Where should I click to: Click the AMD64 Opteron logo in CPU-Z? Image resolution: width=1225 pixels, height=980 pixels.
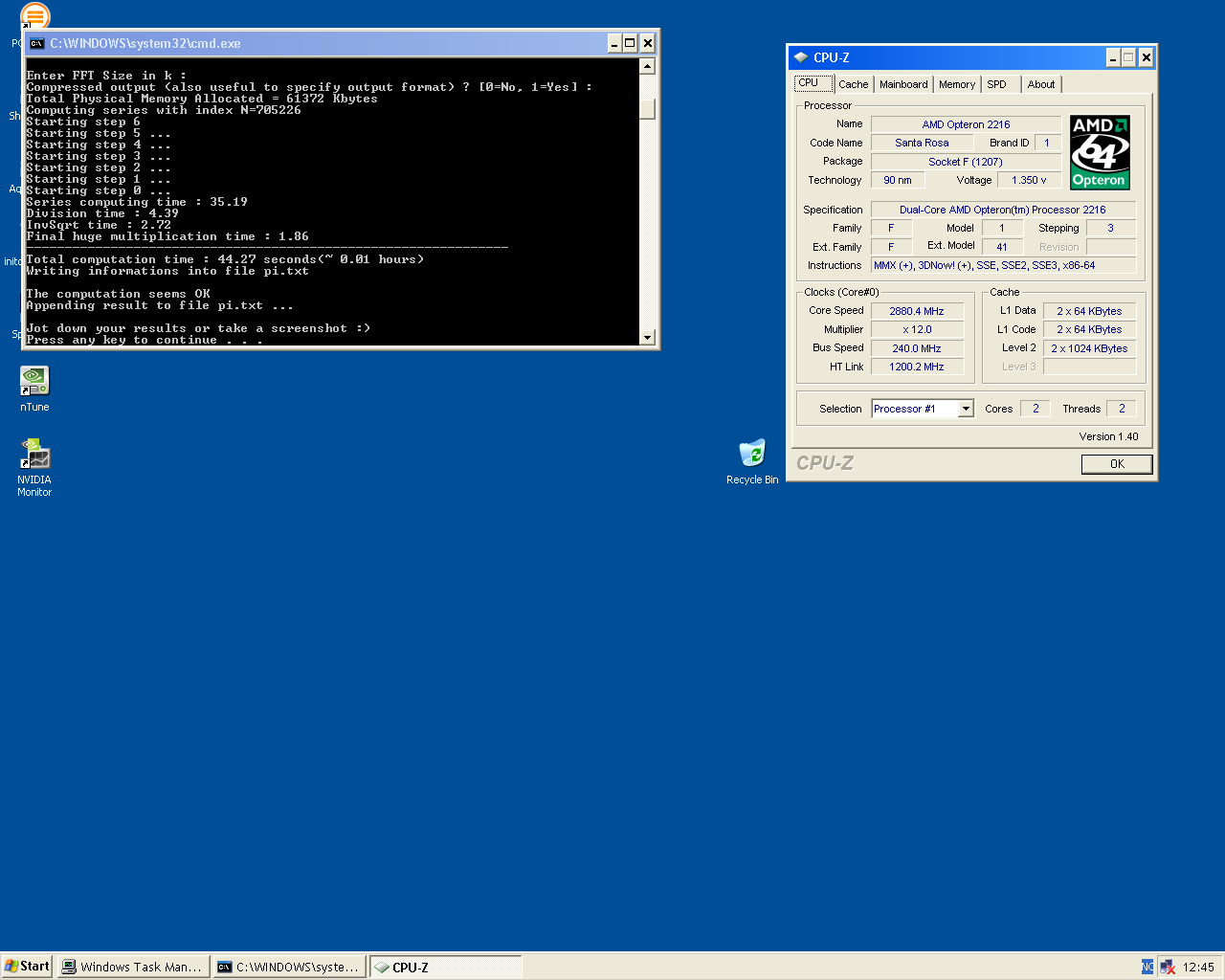(x=1100, y=152)
